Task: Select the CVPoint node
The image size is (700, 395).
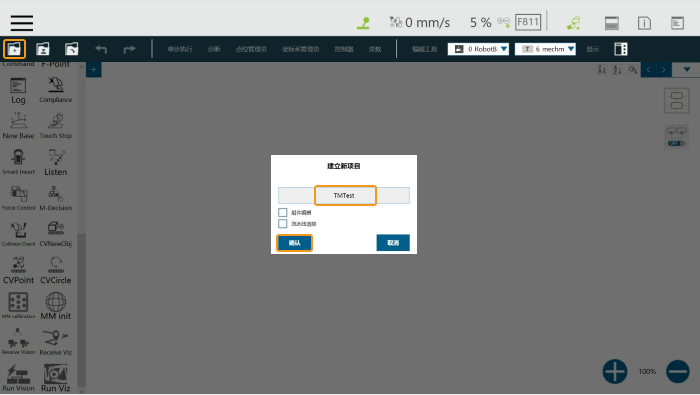Action: click(18, 270)
